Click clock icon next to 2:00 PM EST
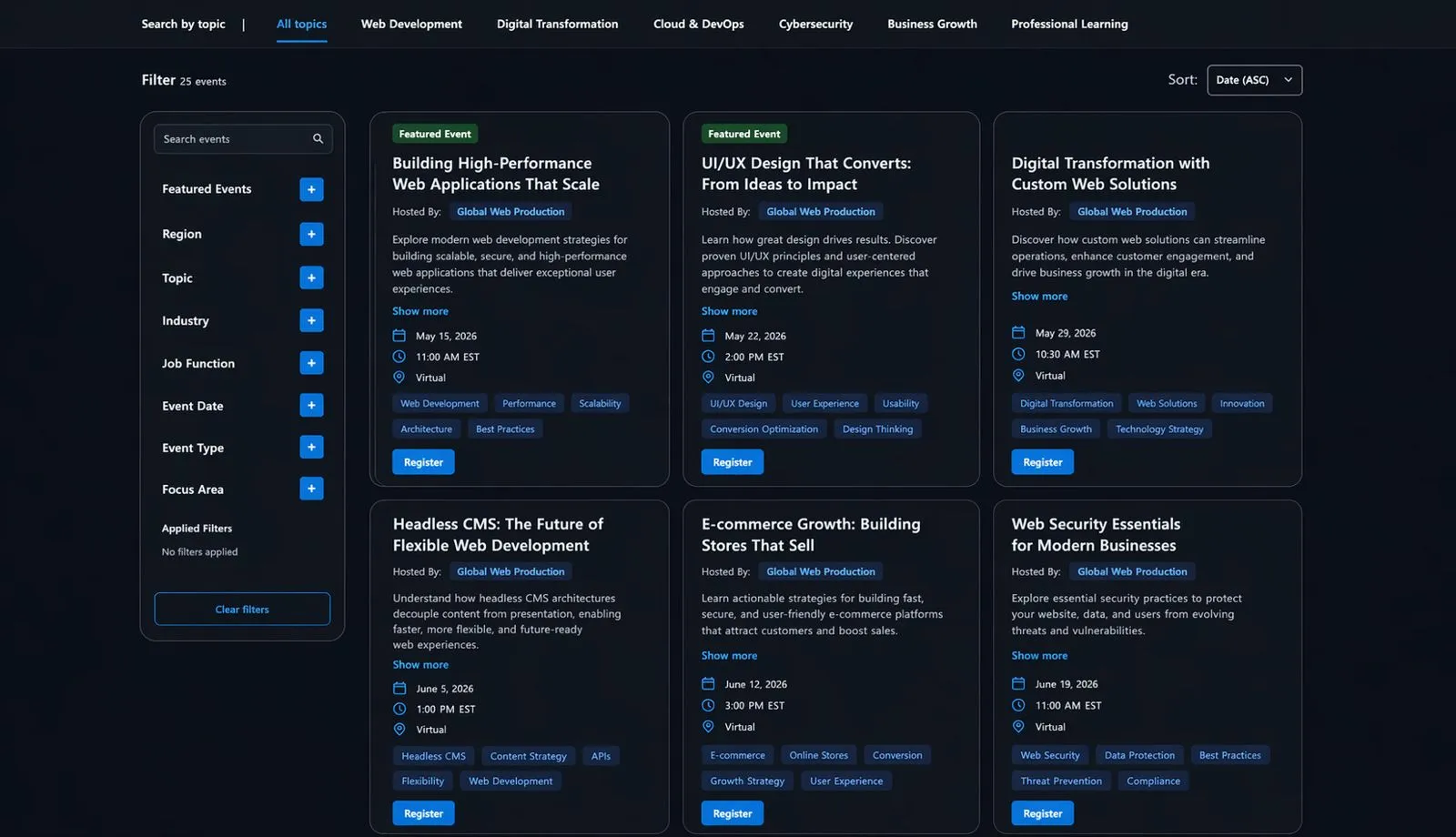Screen dimensions: 1456x837 (708, 357)
